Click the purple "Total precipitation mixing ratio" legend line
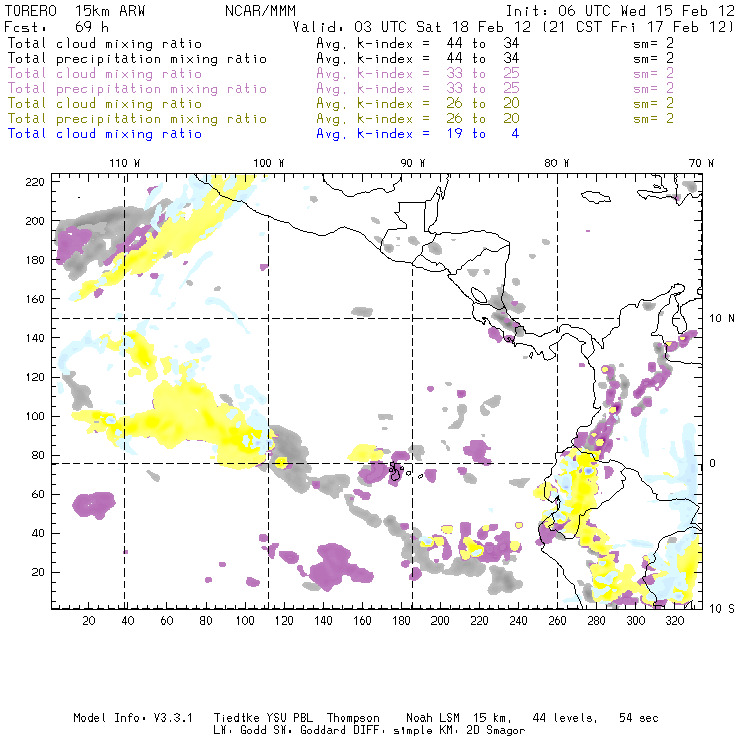This screenshot has width=740, height=740. coord(137,89)
